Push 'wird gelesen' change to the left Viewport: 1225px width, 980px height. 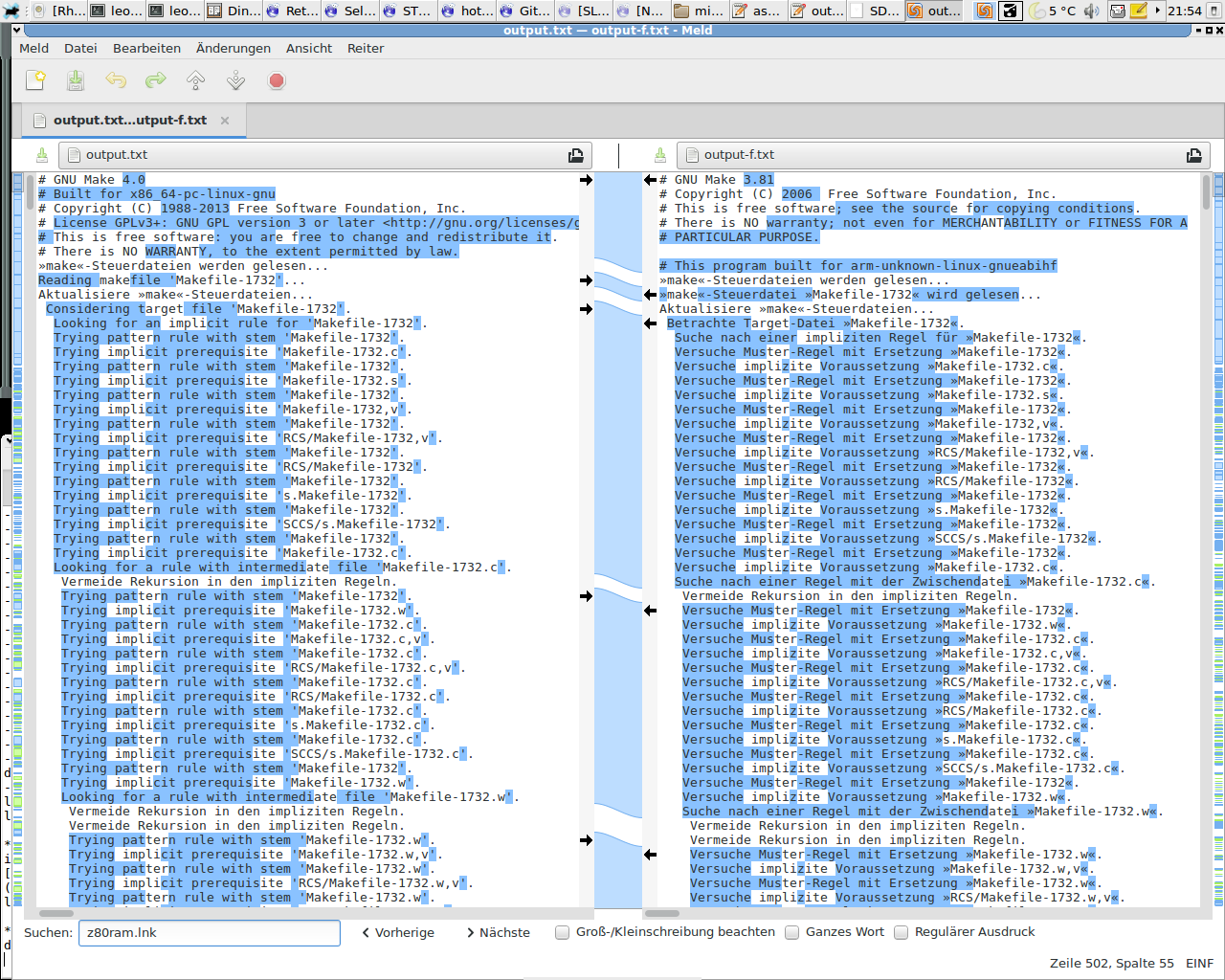[x=651, y=295]
